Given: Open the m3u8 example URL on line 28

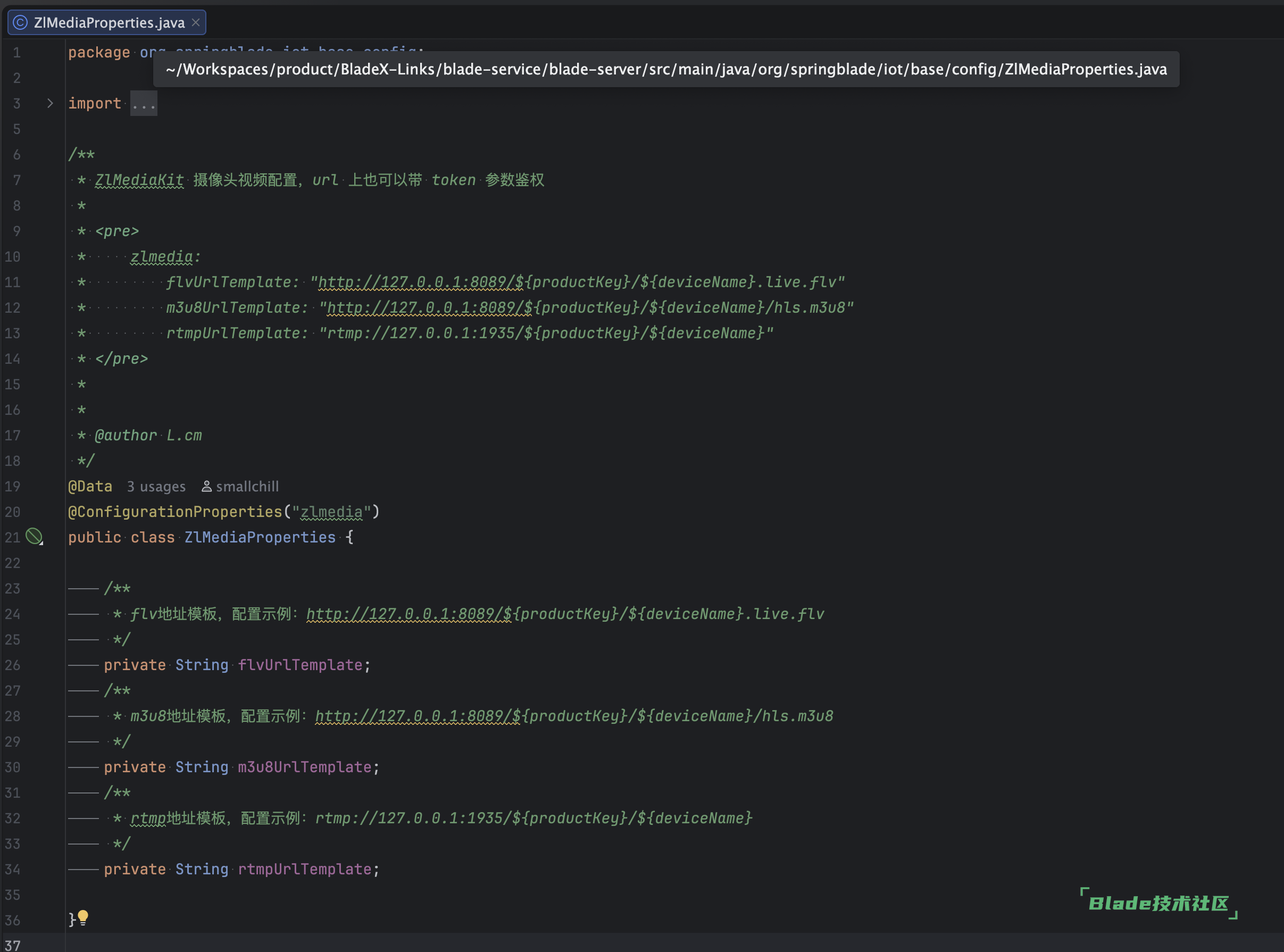Looking at the screenshot, I should [x=418, y=716].
